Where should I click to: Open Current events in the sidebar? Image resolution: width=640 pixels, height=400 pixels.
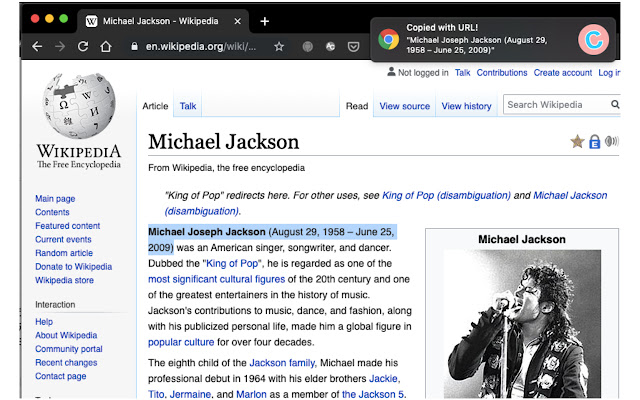63,240
